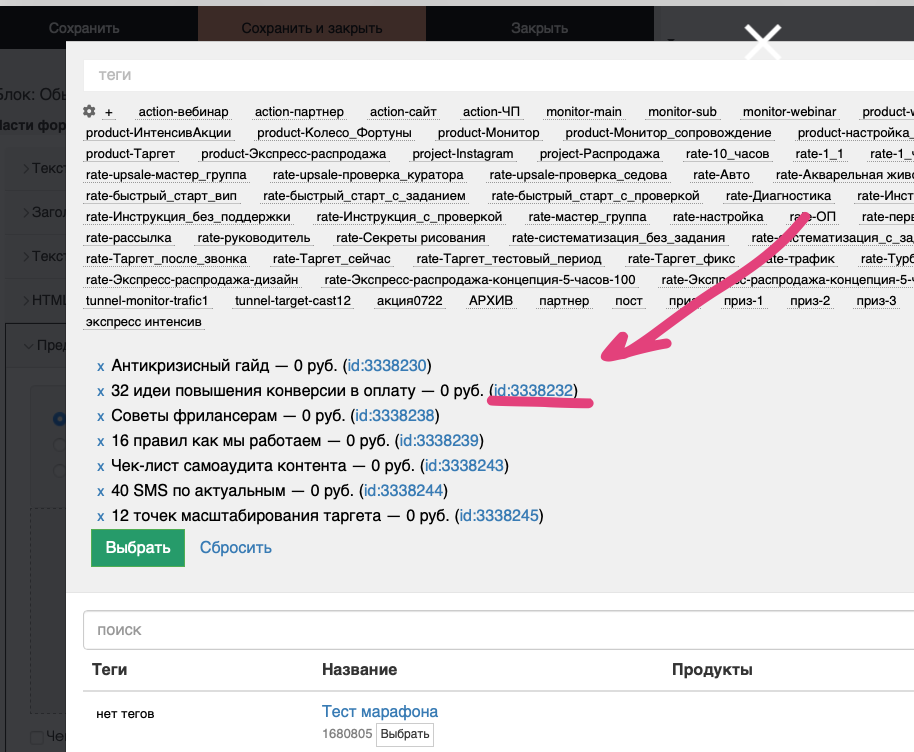Click the «Сбросить» link
This screenshot has height=752, width=914.
(235, 548)
